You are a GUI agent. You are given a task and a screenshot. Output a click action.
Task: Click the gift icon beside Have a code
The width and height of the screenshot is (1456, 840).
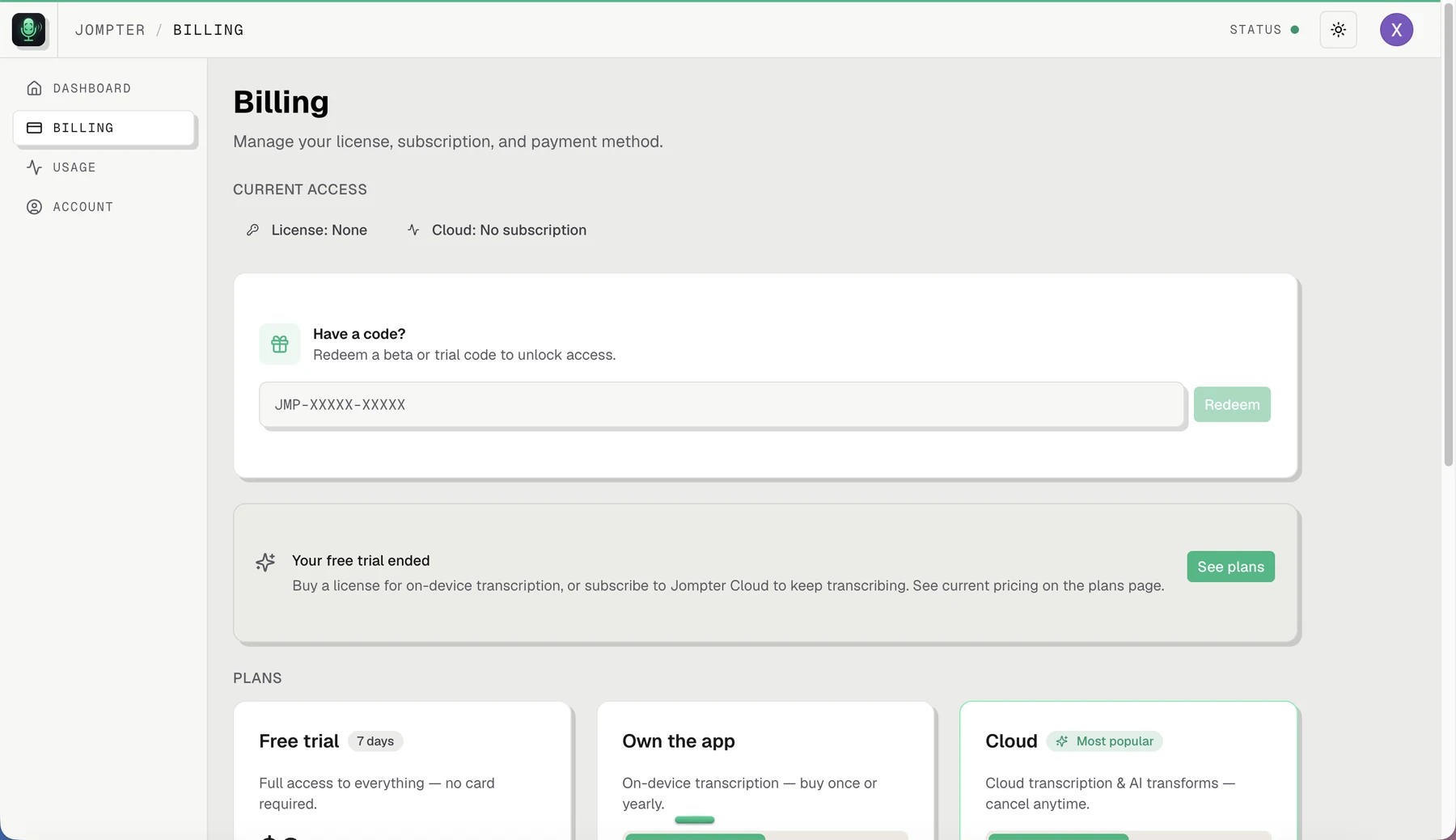[280, 344]
